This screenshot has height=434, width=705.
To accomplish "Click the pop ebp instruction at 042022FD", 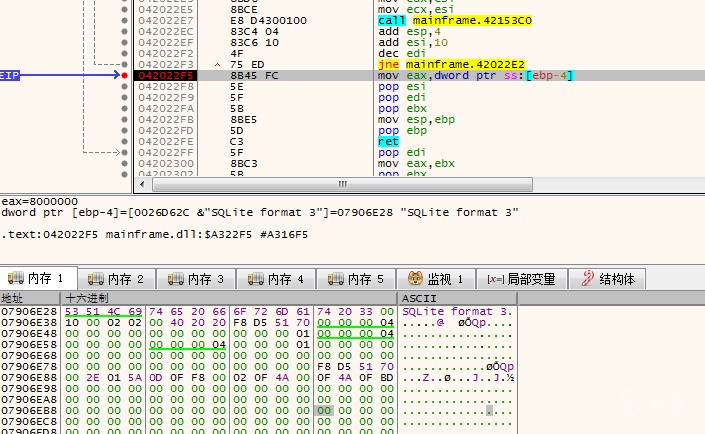I will point(402,130).
